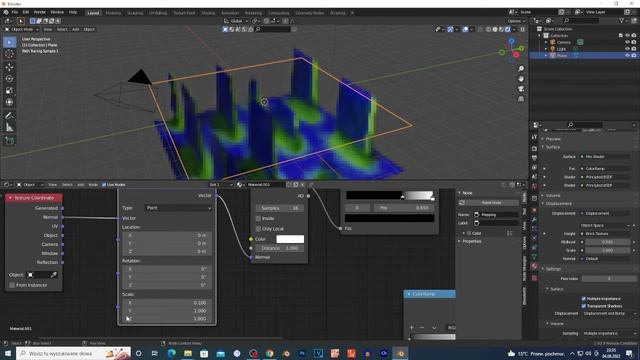Viewport: 640px width, 360px height.
Task: Click the Options button in viewport header
Action: click(x=516, y=21)
